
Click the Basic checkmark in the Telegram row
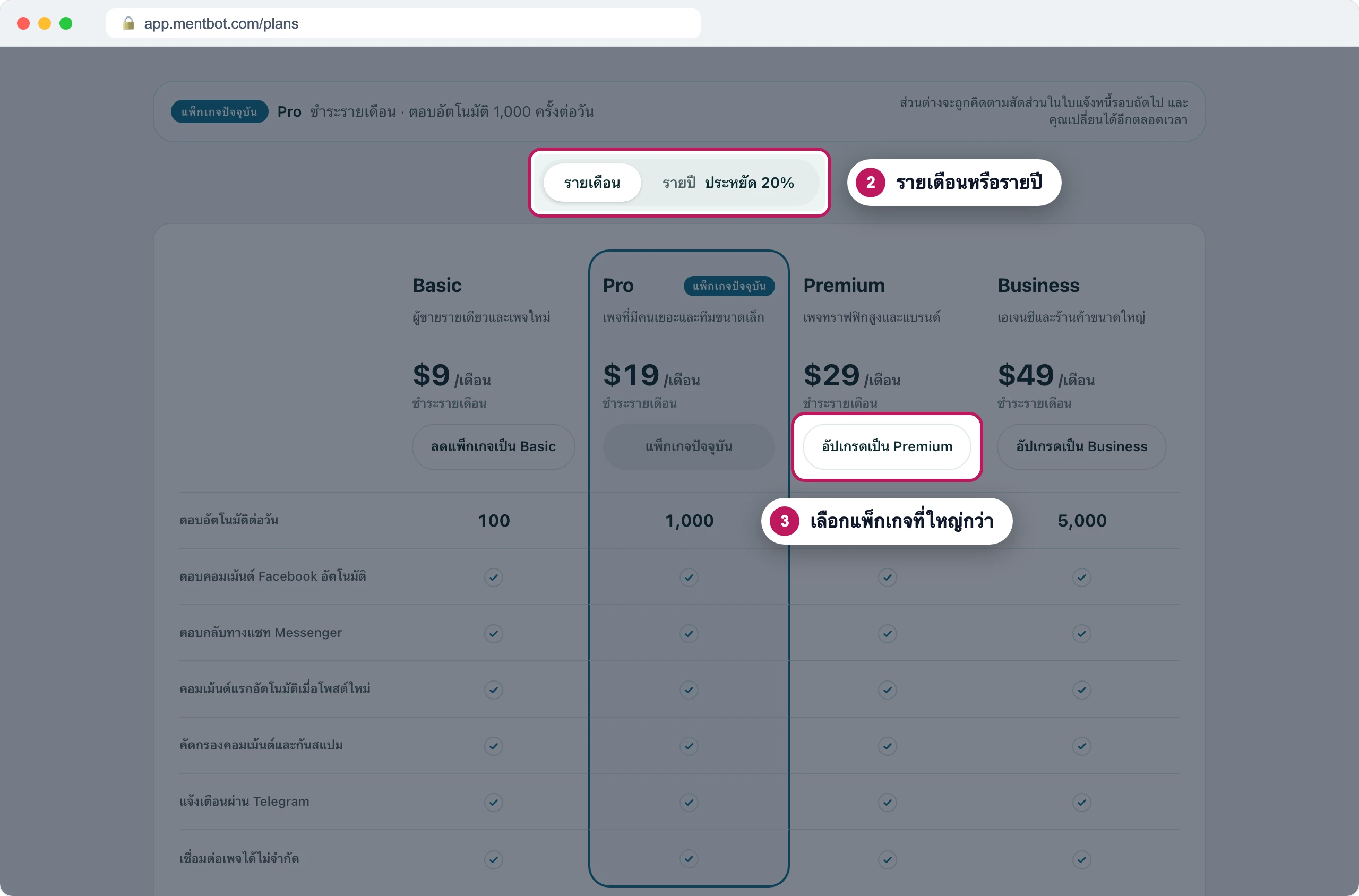(493, 802)
